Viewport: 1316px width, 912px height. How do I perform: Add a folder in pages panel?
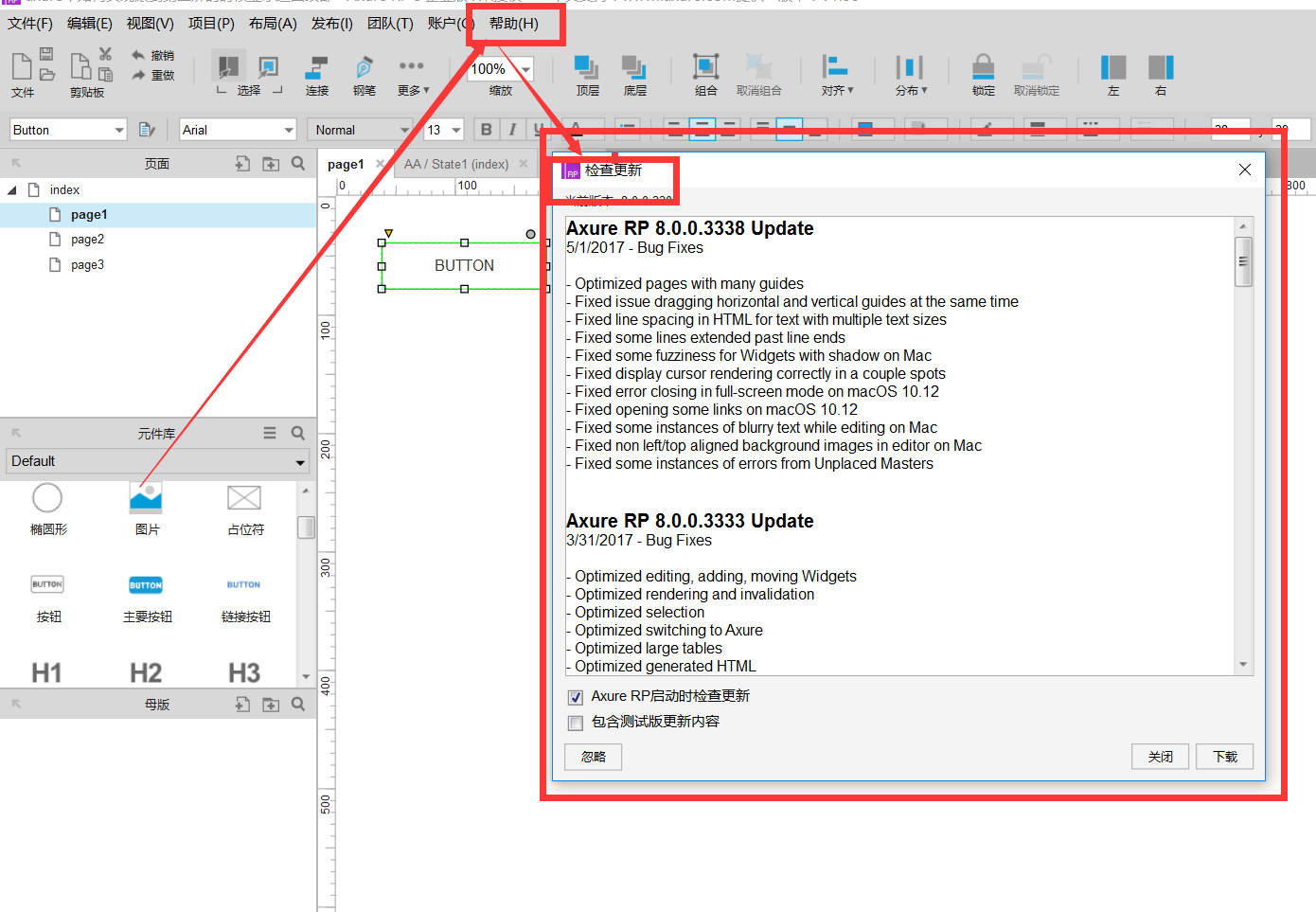point(271,164)
